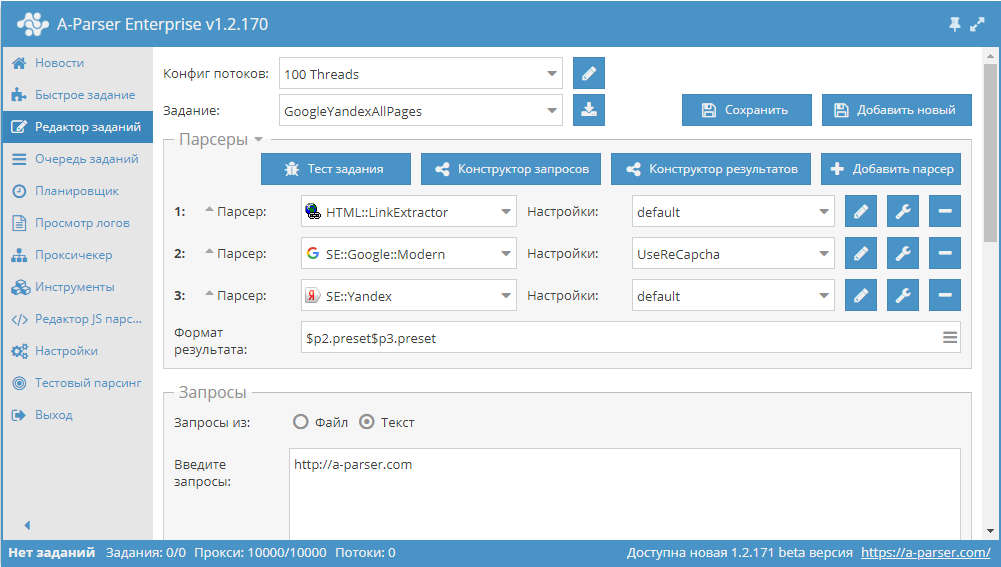Image resolution: width=1001 pixels, height=567 pixels.
Task: Move parser 1 up with its arrow
Action: coord(209,209)
